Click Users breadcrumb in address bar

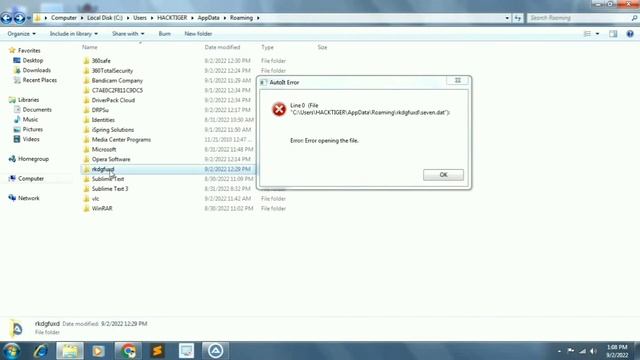(x=140, y=18)
